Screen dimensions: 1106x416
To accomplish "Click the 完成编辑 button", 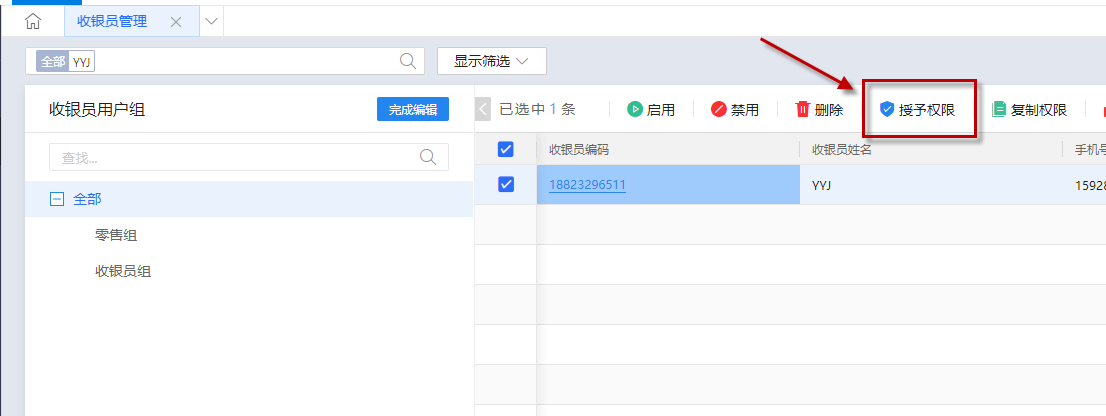I will tap(412, 110).
